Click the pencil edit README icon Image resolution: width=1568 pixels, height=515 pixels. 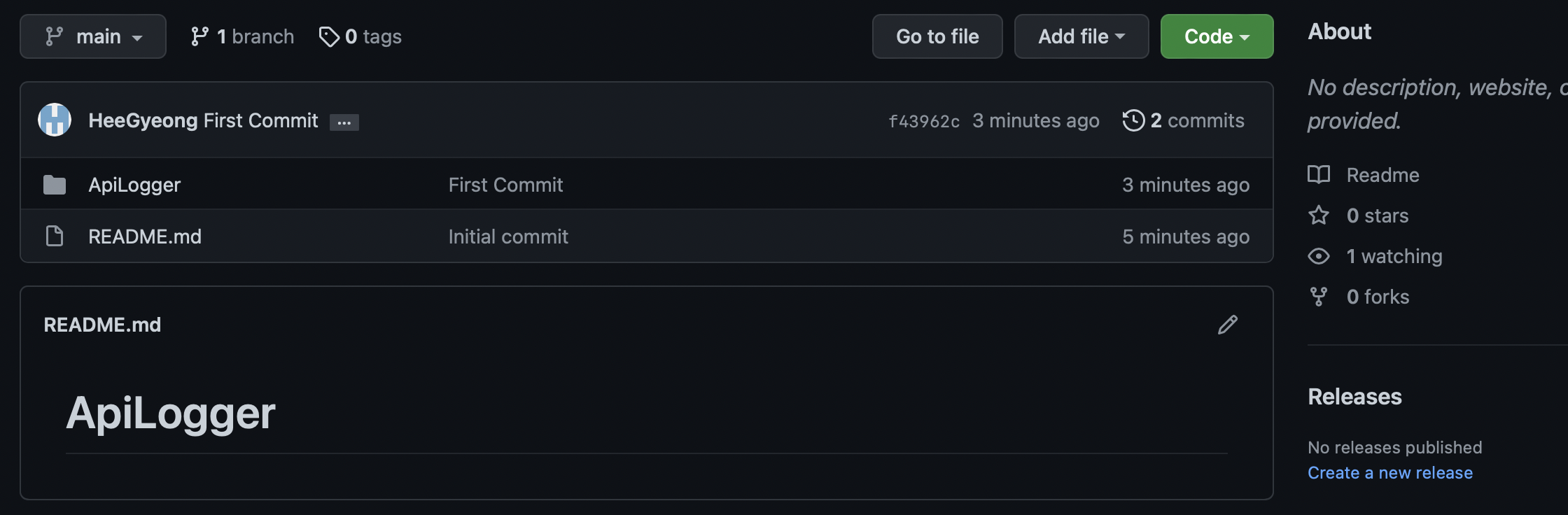pos(1228,325)
